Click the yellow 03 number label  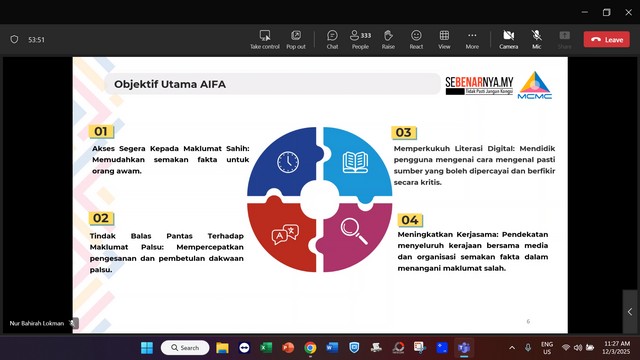coord(403,132)
